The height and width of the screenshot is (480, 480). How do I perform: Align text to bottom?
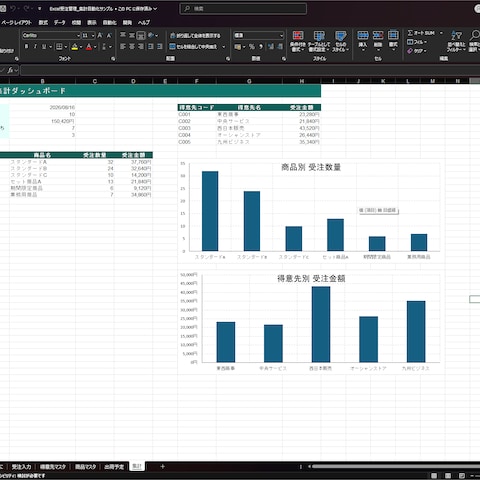click(x=141, y=35)
